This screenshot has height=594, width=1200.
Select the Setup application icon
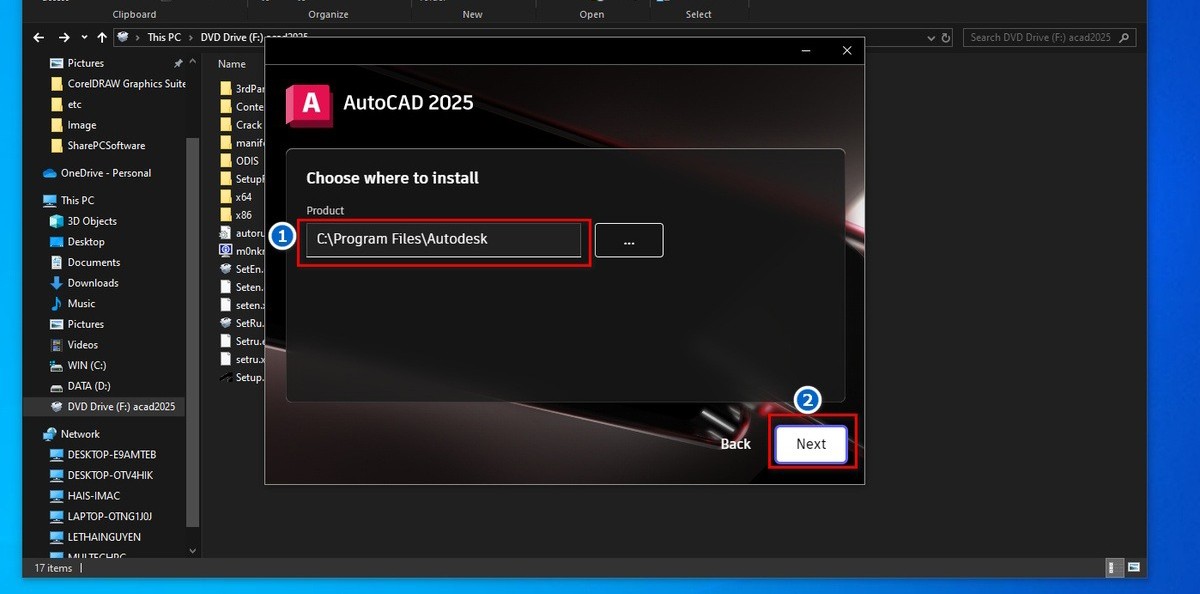pyautogui.click(x=226, y=377)
